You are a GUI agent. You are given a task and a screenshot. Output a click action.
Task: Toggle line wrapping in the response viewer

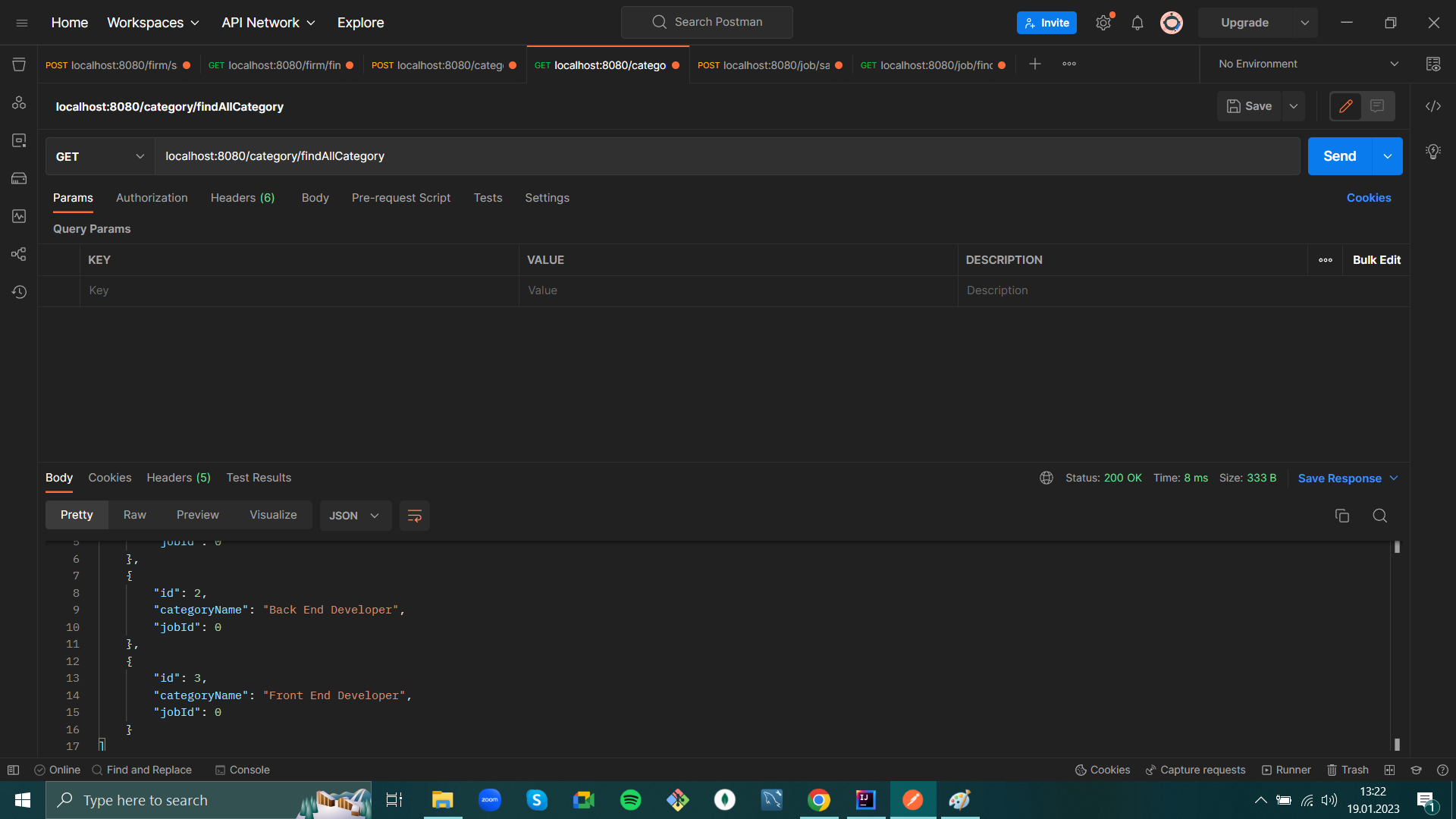[x=414, y=516]
